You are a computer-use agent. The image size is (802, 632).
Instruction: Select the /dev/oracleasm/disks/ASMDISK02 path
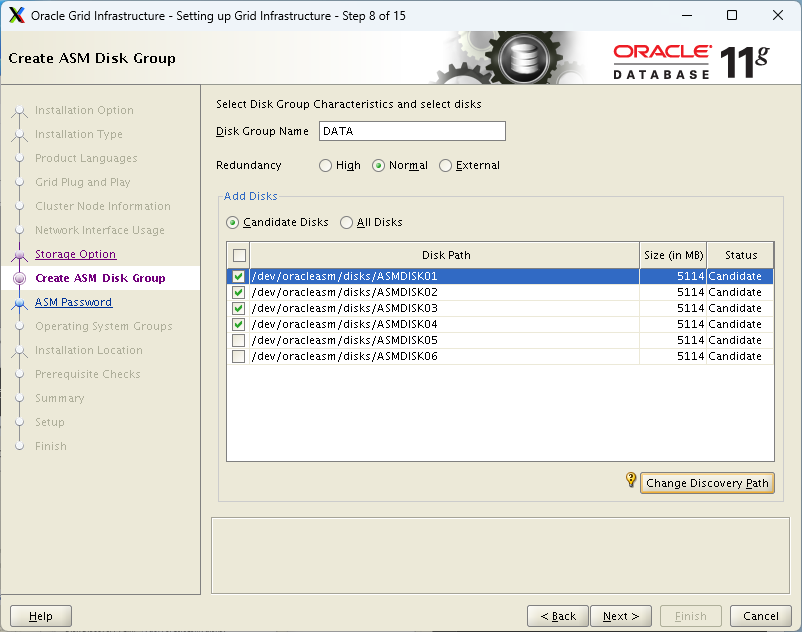[344, 292]
